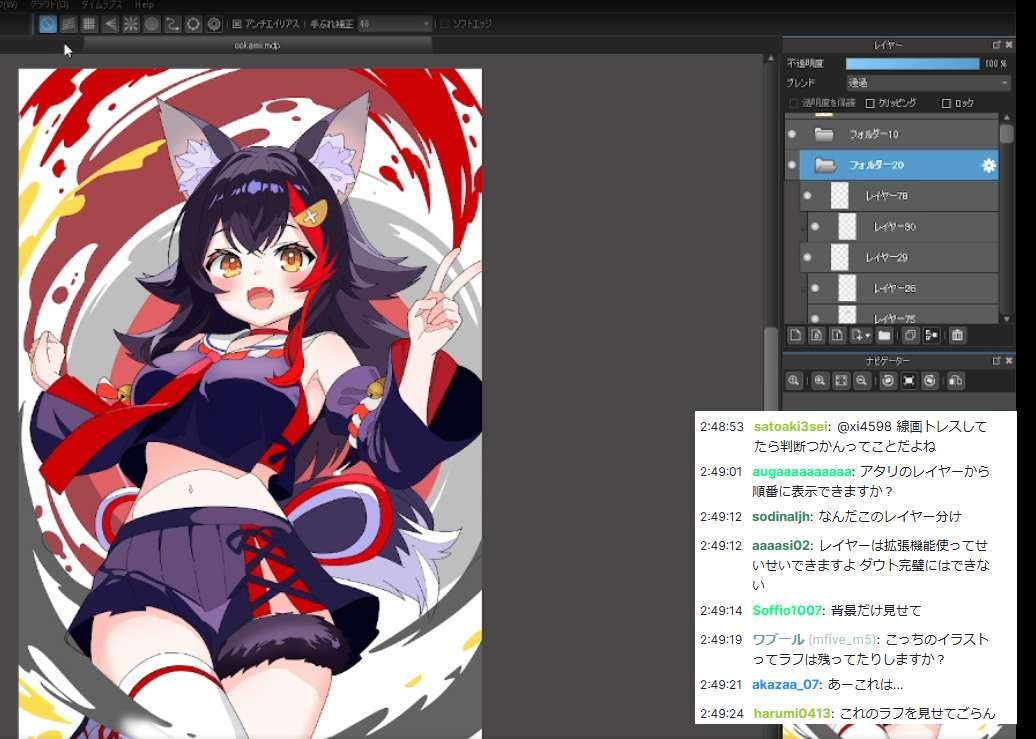
Task: Delete the selected layer with trash icon
Action: tap(957, 335)
